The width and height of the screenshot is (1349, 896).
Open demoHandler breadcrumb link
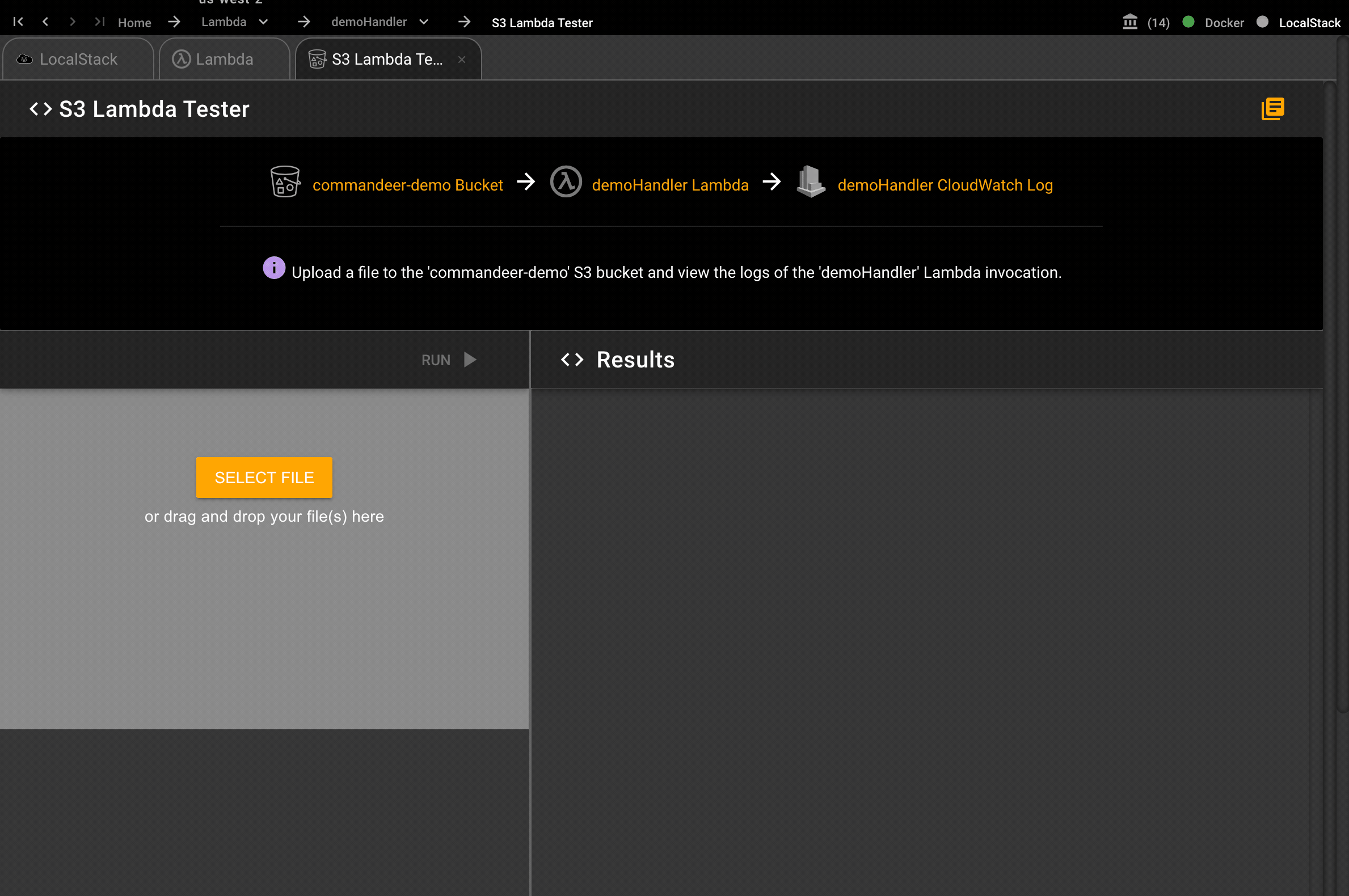click(369, 22)
